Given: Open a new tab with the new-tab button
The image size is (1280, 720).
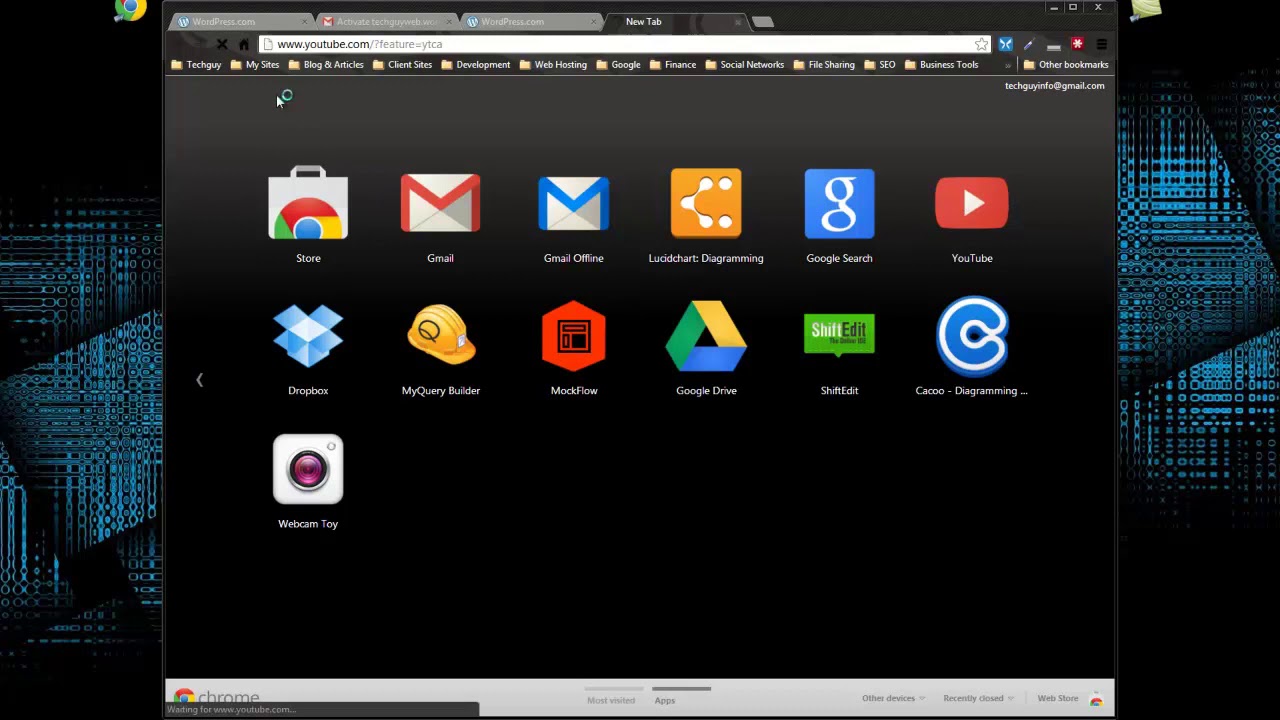Looking at the screenshot, I should coord(762,22).
